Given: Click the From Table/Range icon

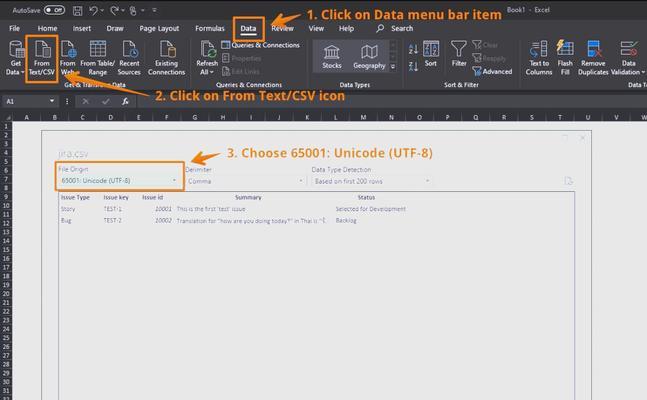Looking at the screenshot, I should tap(98, 58).
